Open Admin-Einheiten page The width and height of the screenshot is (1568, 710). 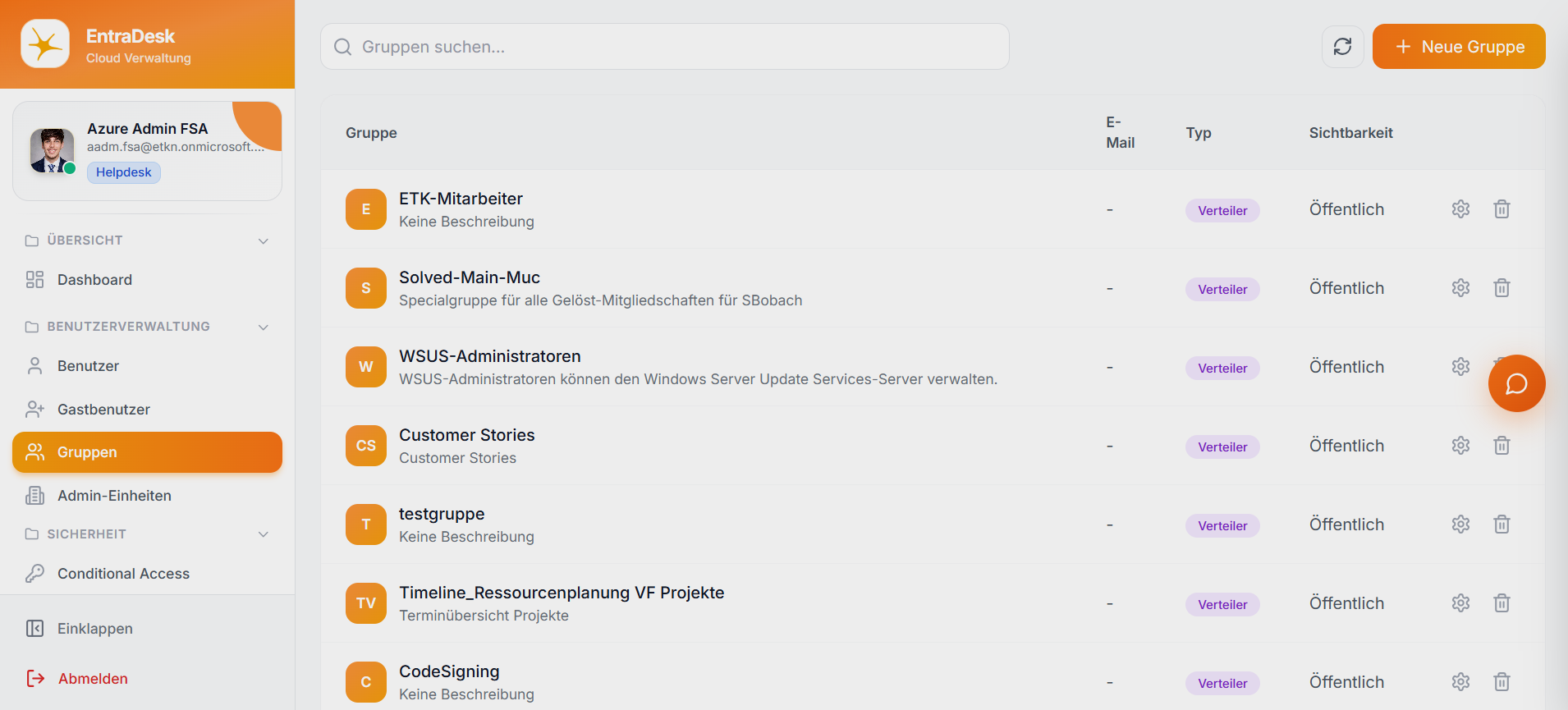[147, 496]
